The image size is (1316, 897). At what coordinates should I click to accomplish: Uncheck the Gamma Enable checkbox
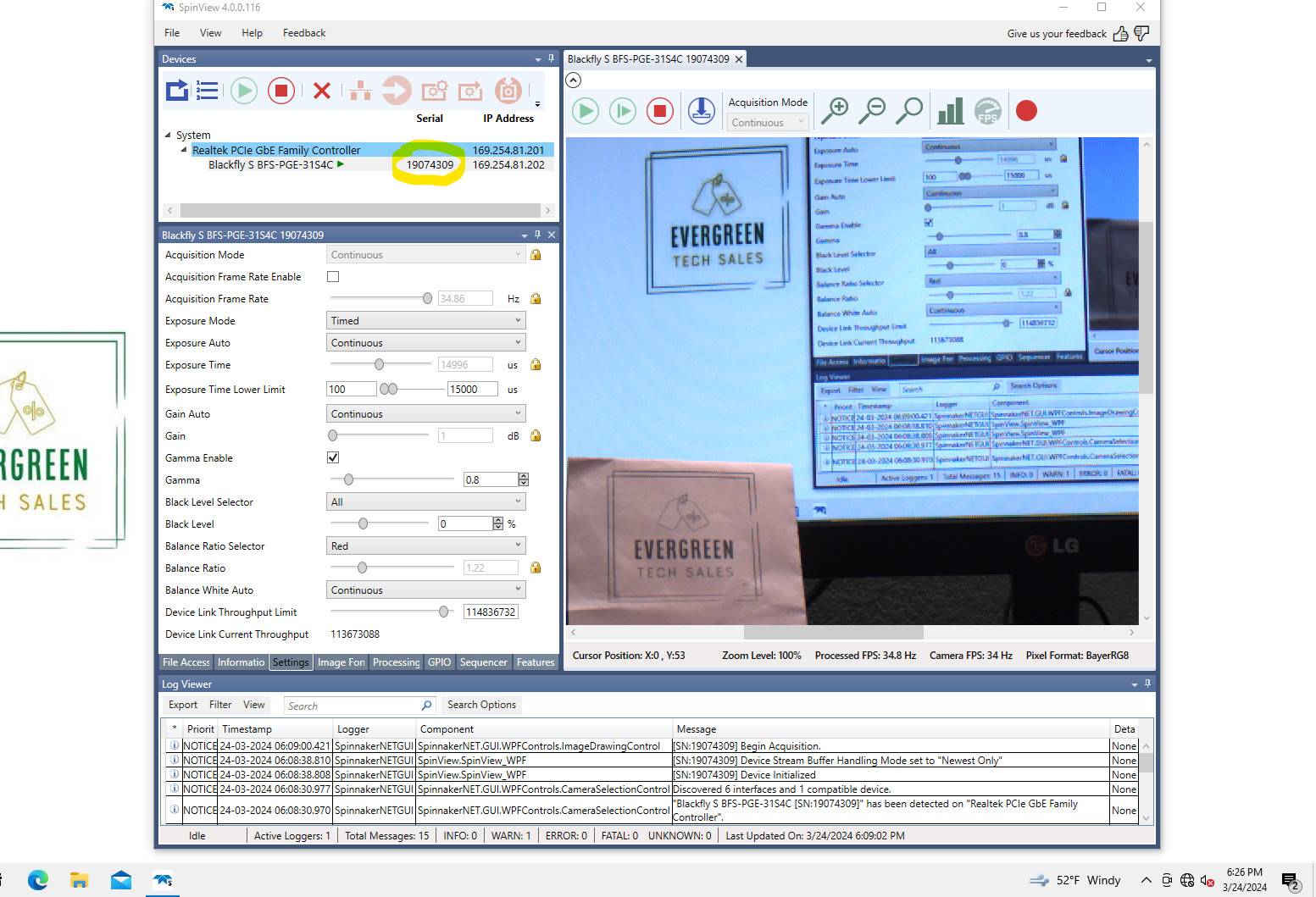[333, 457]
